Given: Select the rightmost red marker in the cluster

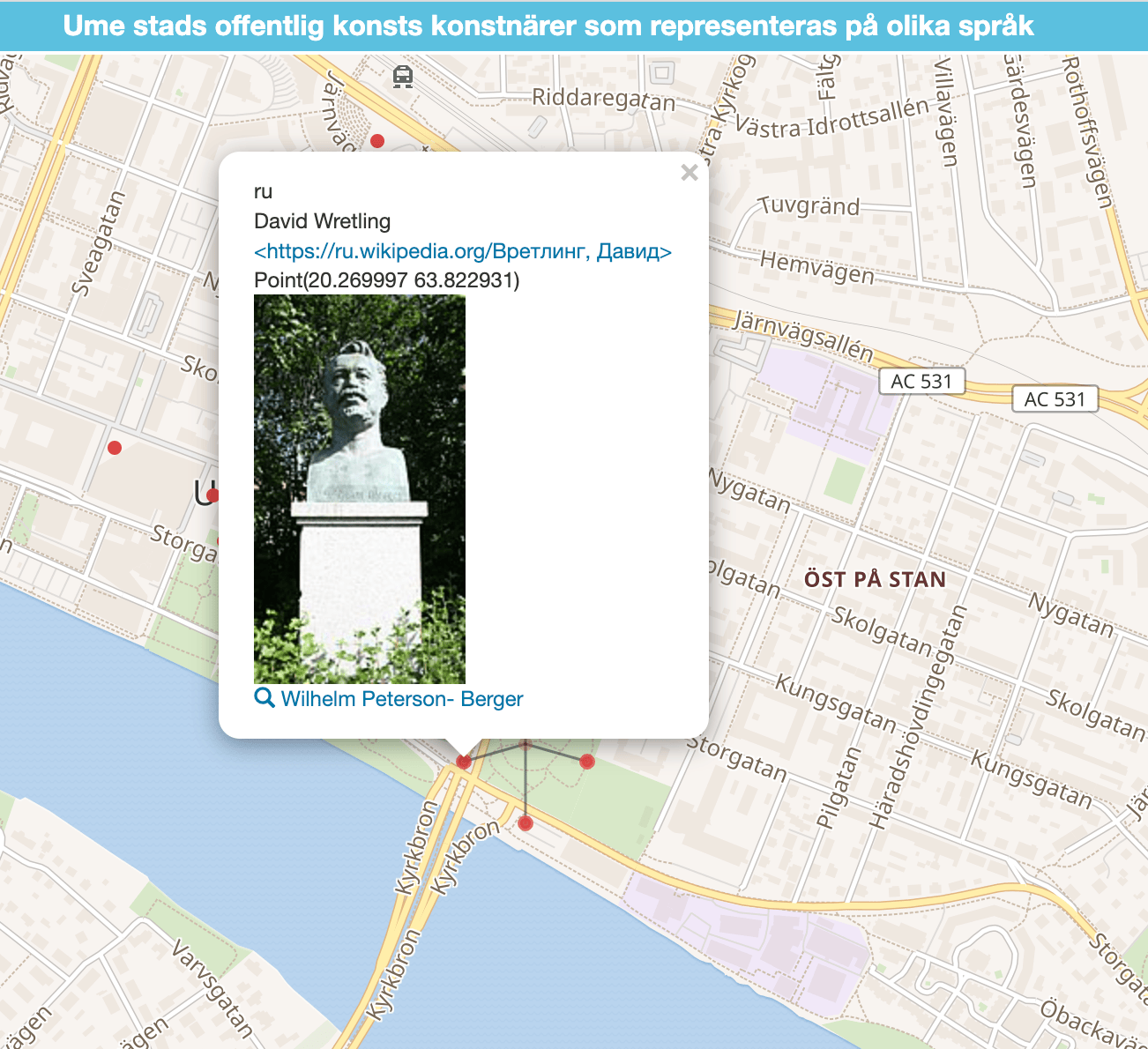Looking at the screenshot, I should point(587,762).
